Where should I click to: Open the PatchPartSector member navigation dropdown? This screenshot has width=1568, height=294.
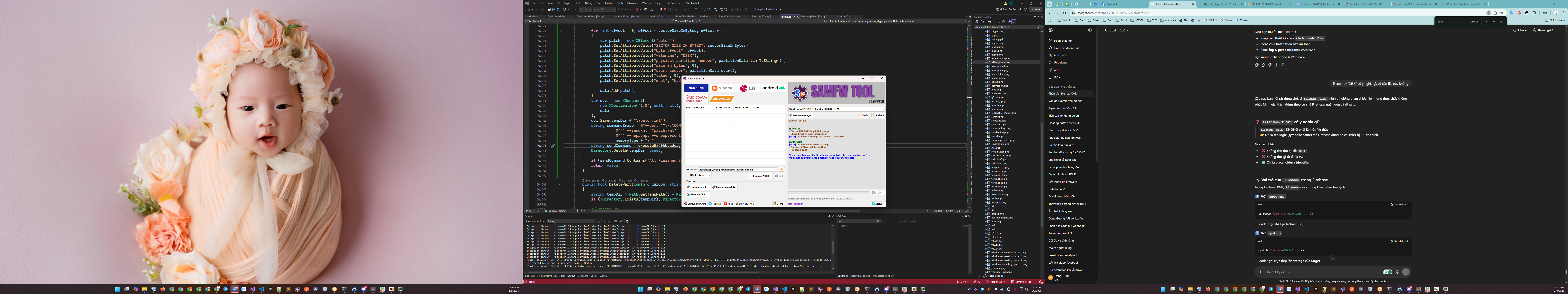(894, 21)
